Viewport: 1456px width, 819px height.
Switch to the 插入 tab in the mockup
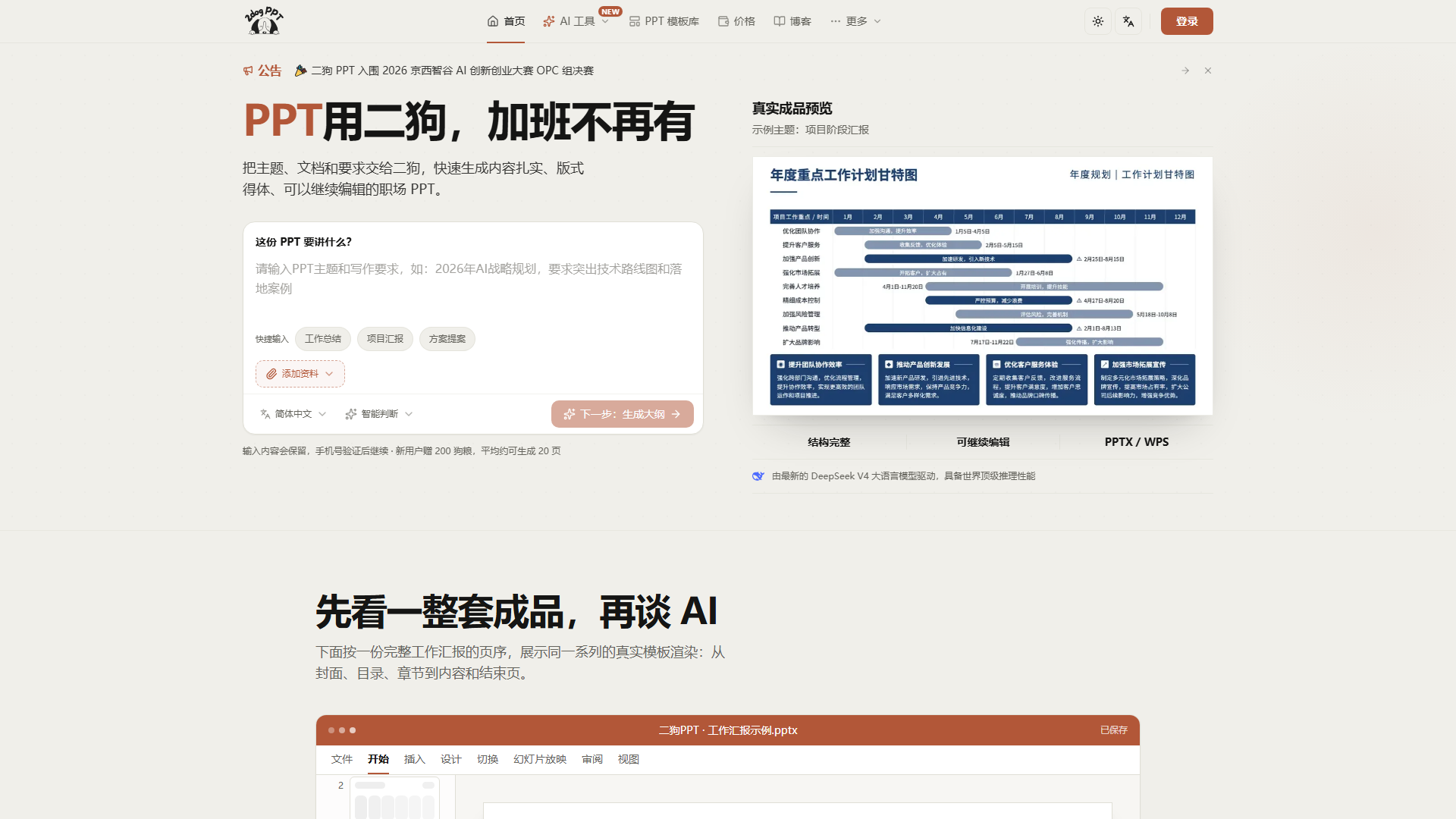(x=415, y=759)
